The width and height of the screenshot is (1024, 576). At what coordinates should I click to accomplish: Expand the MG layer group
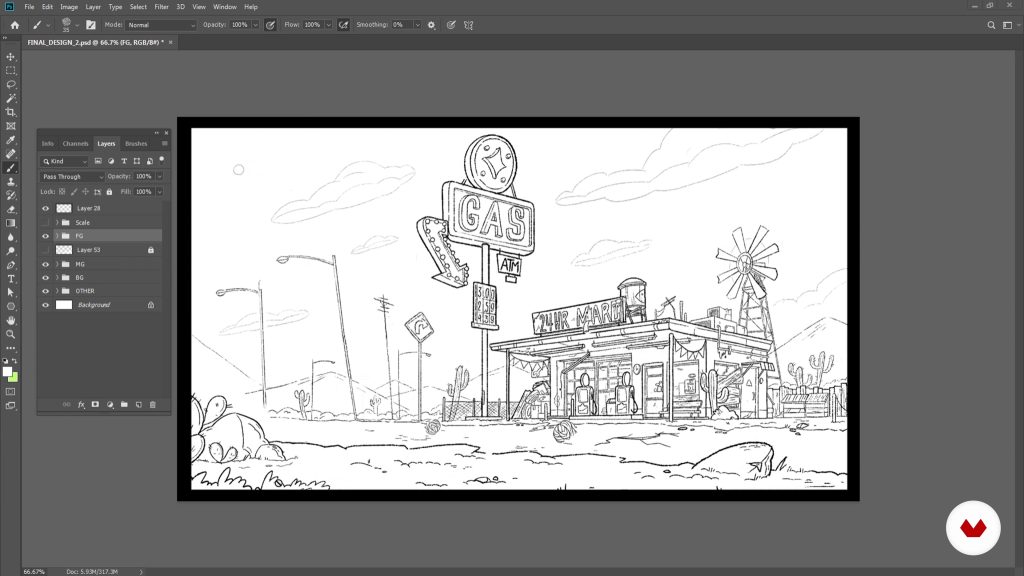click(56, 264)
